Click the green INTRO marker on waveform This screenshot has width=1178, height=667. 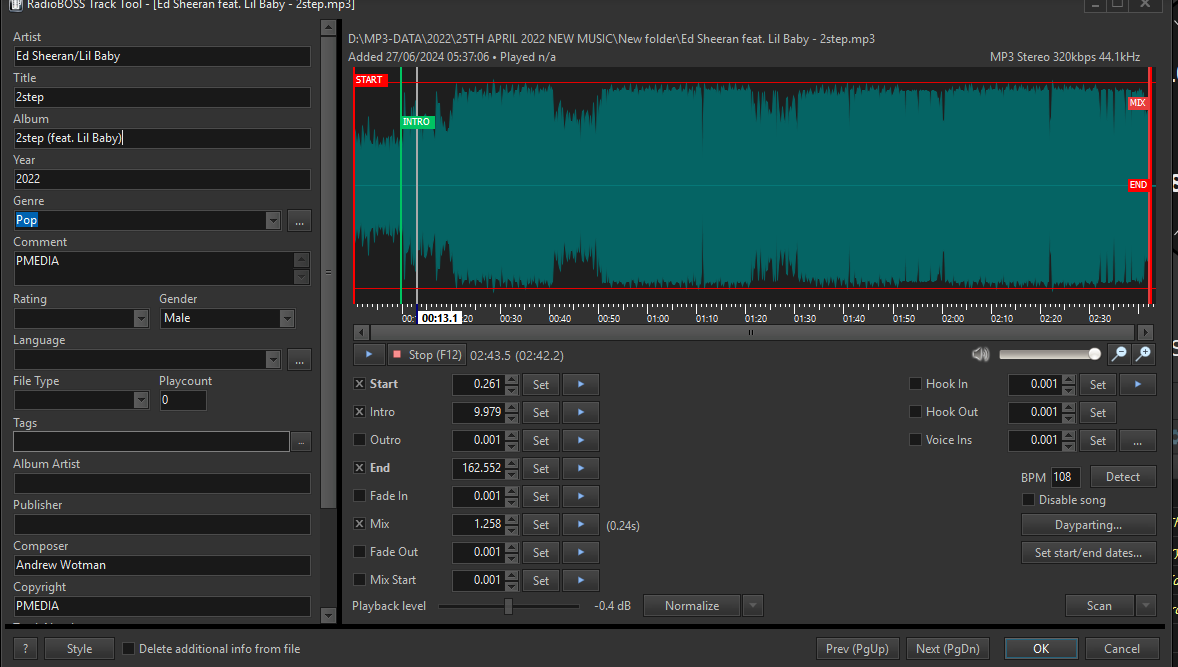coord(417,122)
